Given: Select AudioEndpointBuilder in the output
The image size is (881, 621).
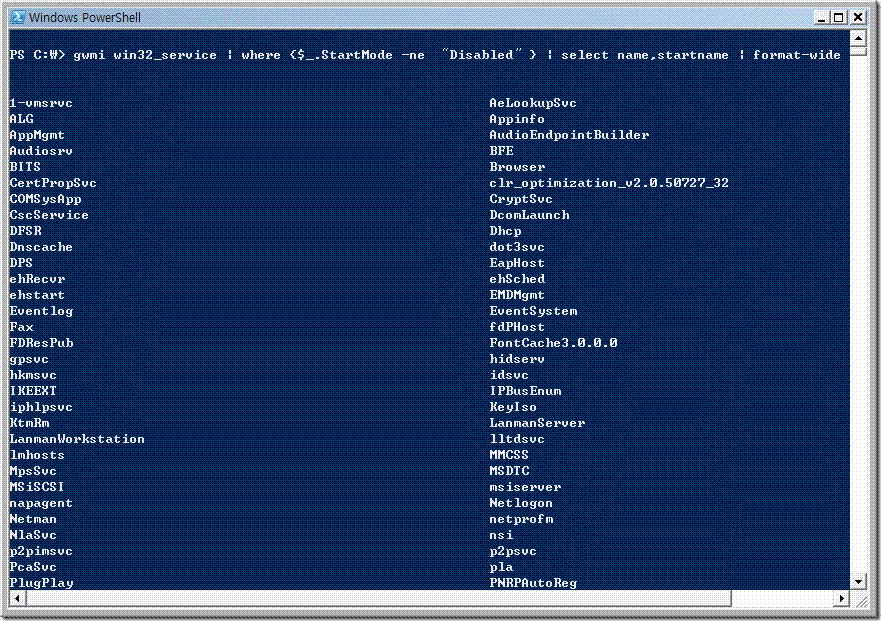Looking at the screenshot, I should [569, 135].
